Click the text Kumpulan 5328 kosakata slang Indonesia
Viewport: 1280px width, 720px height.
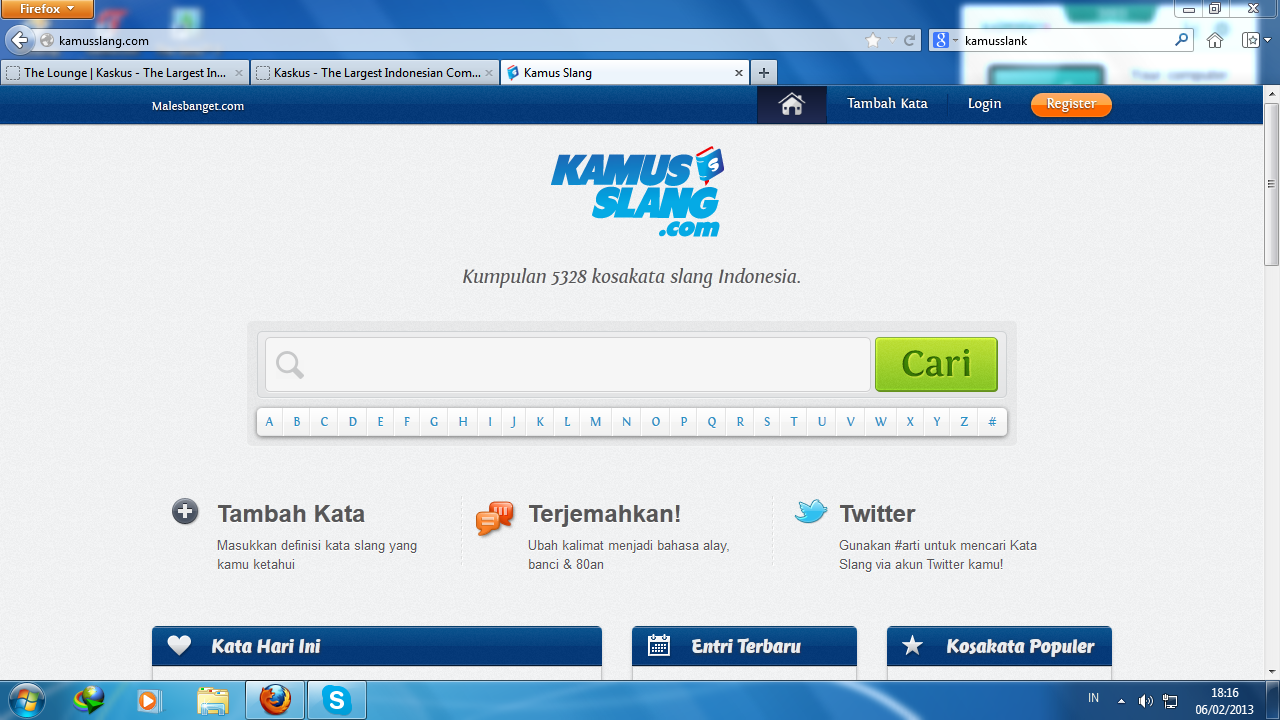(x=632, y=277)
